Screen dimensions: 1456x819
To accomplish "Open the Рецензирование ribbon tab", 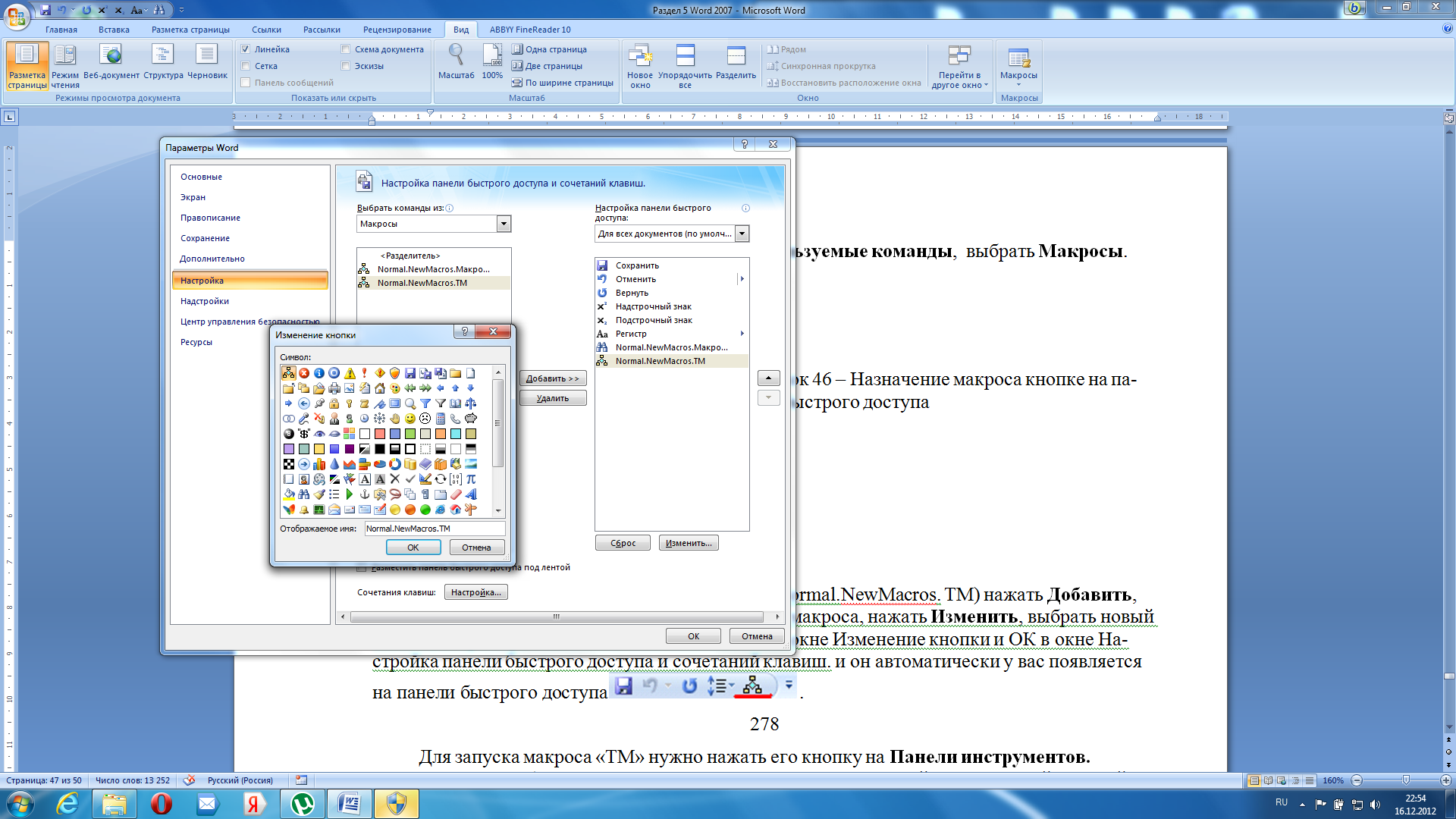I will (x=397, y=30).
